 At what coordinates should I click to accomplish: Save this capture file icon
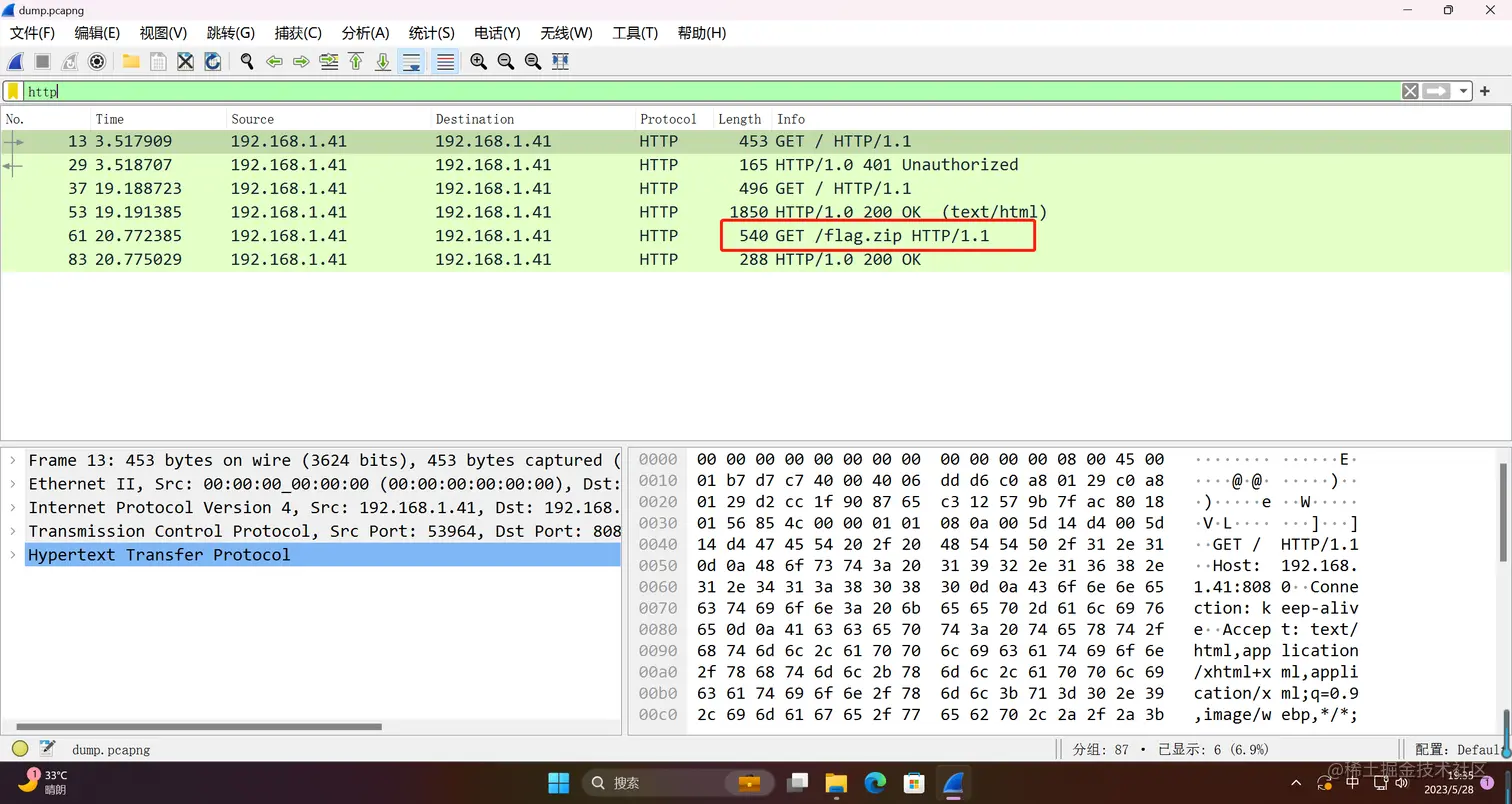pos(158,62)
